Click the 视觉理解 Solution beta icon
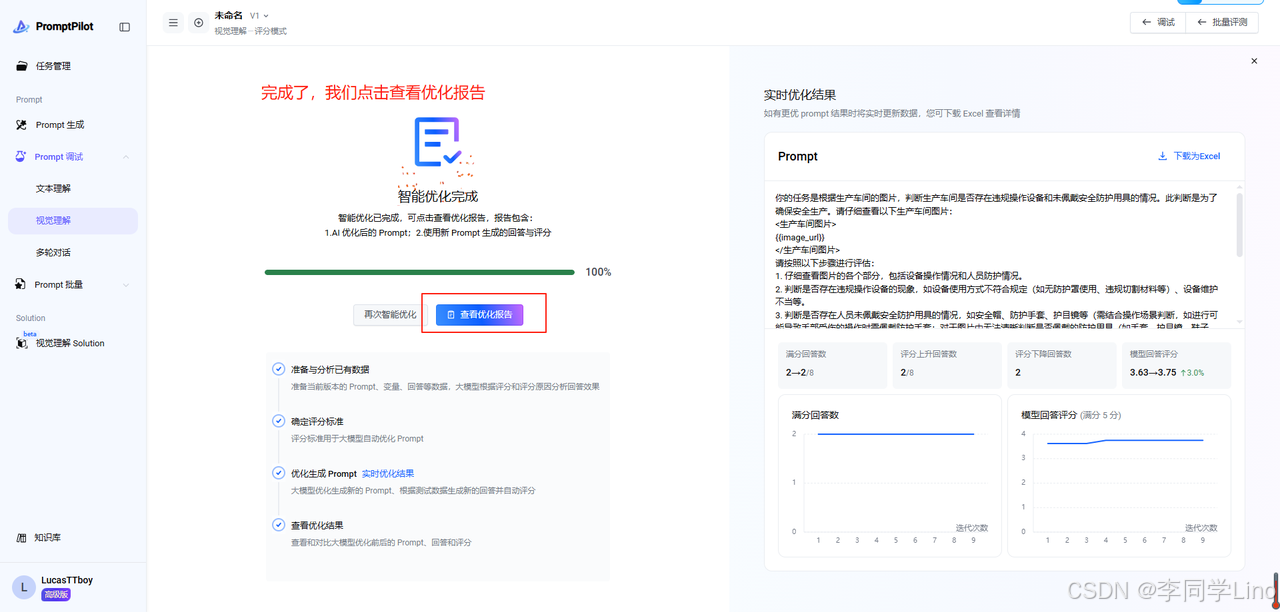The height and width of the screenshot is (612, 1280). 22,343
